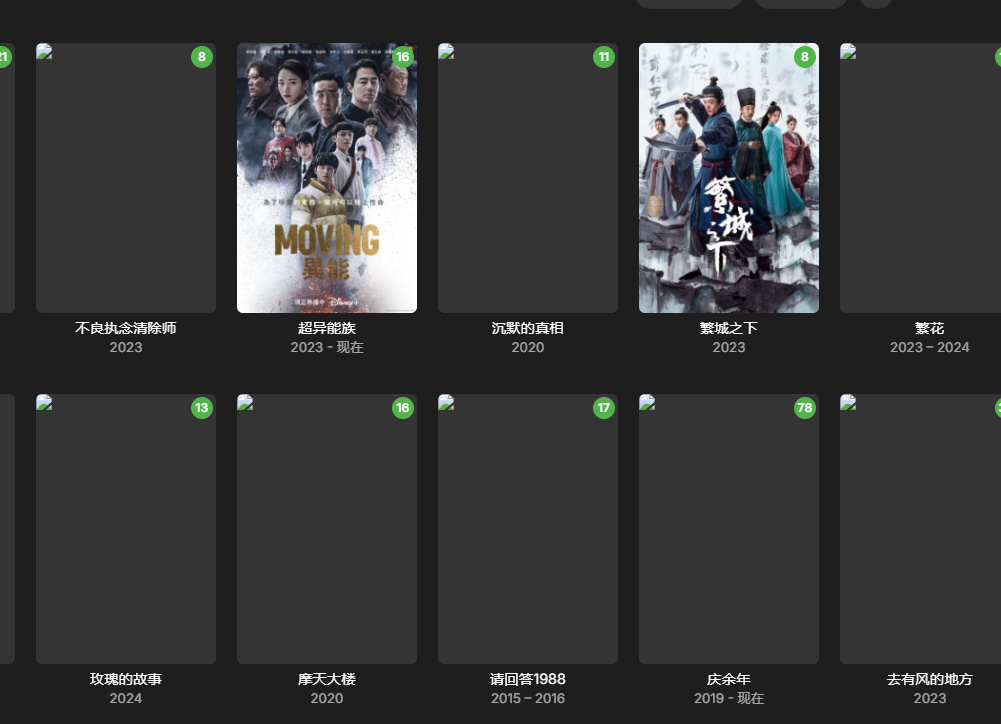Click the 去有风的地方 title link
The height and width of the screenshot is (724, 1001).
tap(930, 679)
